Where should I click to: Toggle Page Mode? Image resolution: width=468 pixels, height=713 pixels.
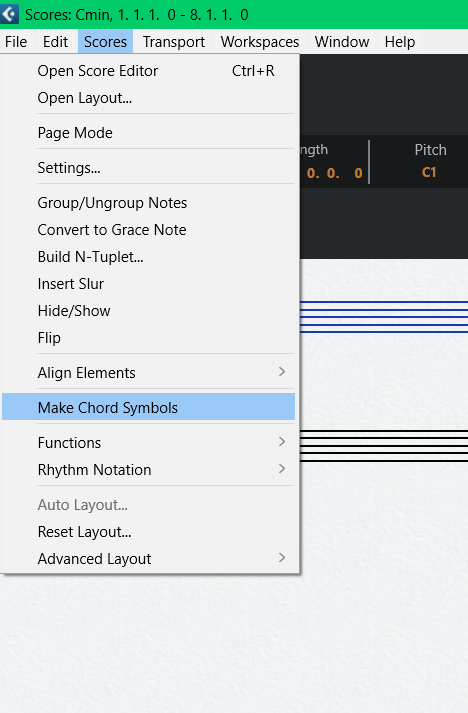(x=148, y=133)
